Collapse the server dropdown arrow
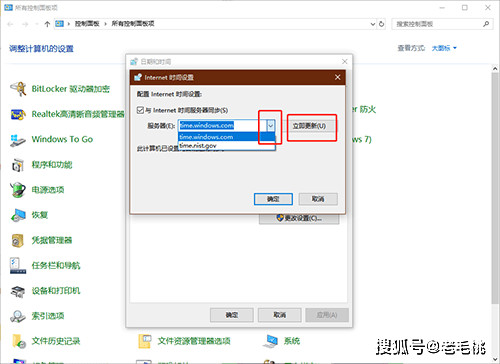Screen dimensions: 500x364 tap(271, 126)
